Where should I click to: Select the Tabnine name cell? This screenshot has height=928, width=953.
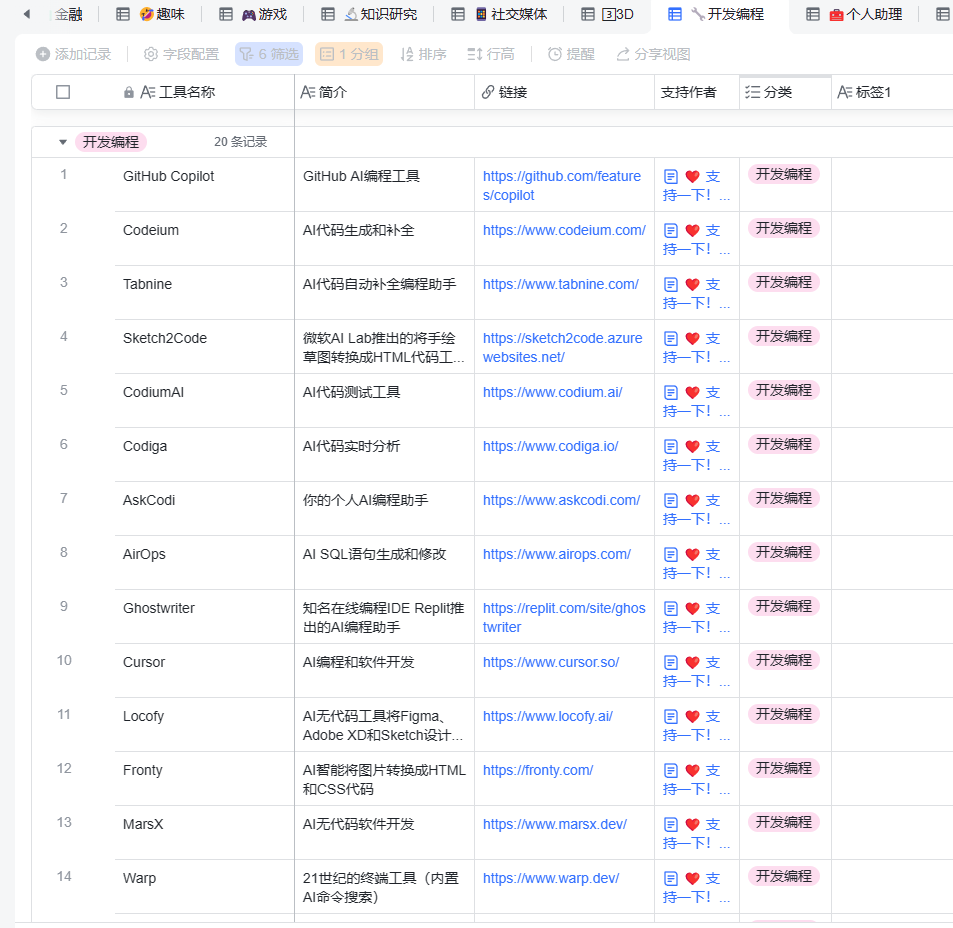point(204,293)
